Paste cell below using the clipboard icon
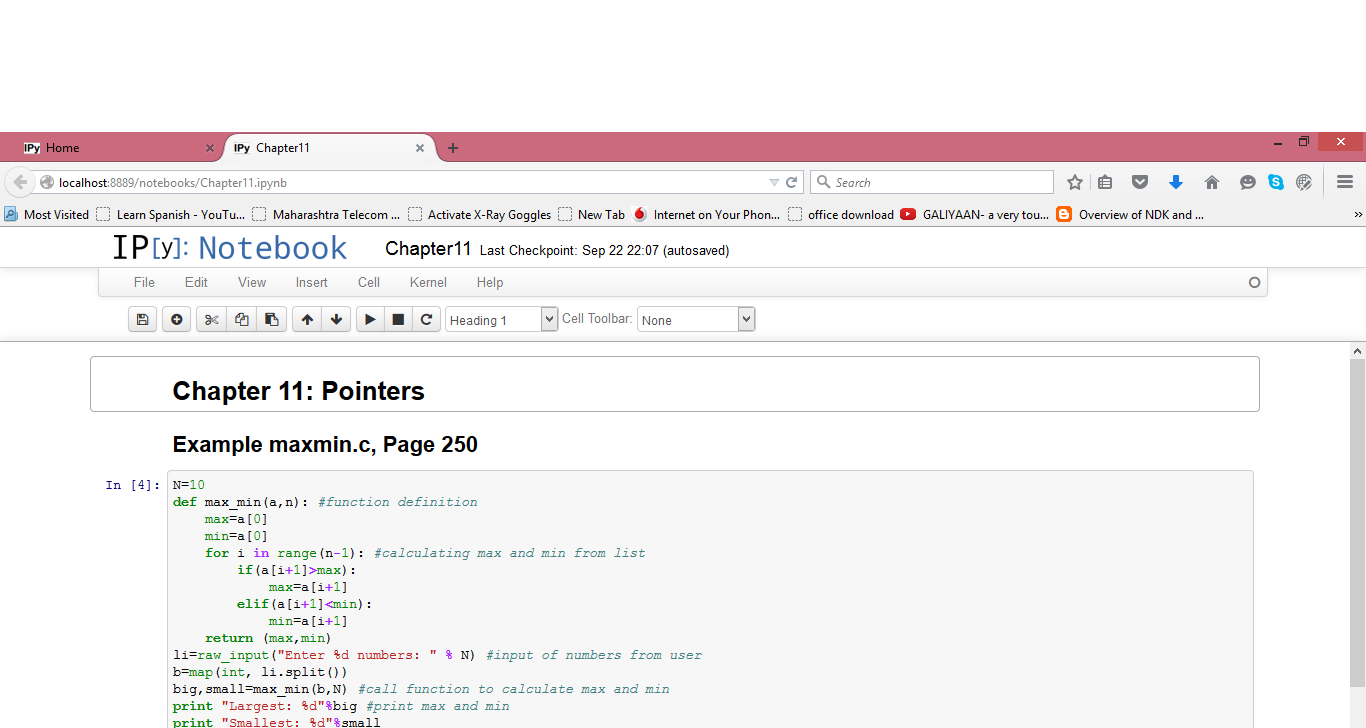Screen dimensions: 1366x728 coord(271,320)
